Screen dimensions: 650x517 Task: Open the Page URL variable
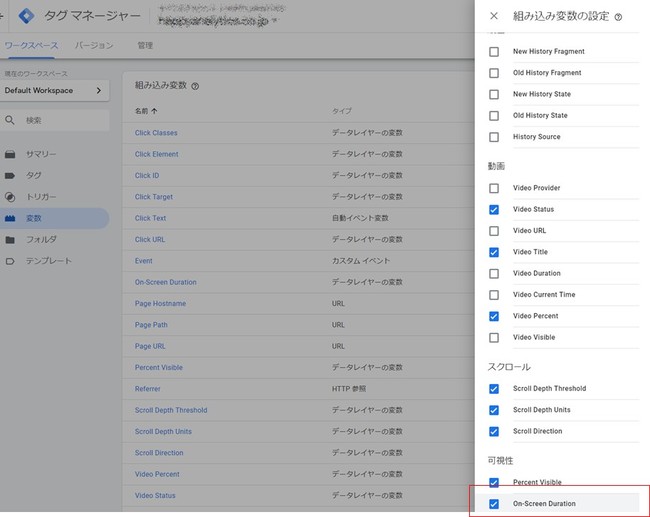[x=150, y=347]
